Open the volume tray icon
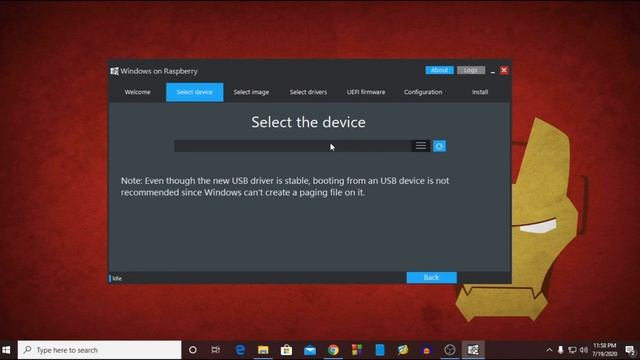Image resolution: width=640 pixels, height=360 pixels. (584, 350)
